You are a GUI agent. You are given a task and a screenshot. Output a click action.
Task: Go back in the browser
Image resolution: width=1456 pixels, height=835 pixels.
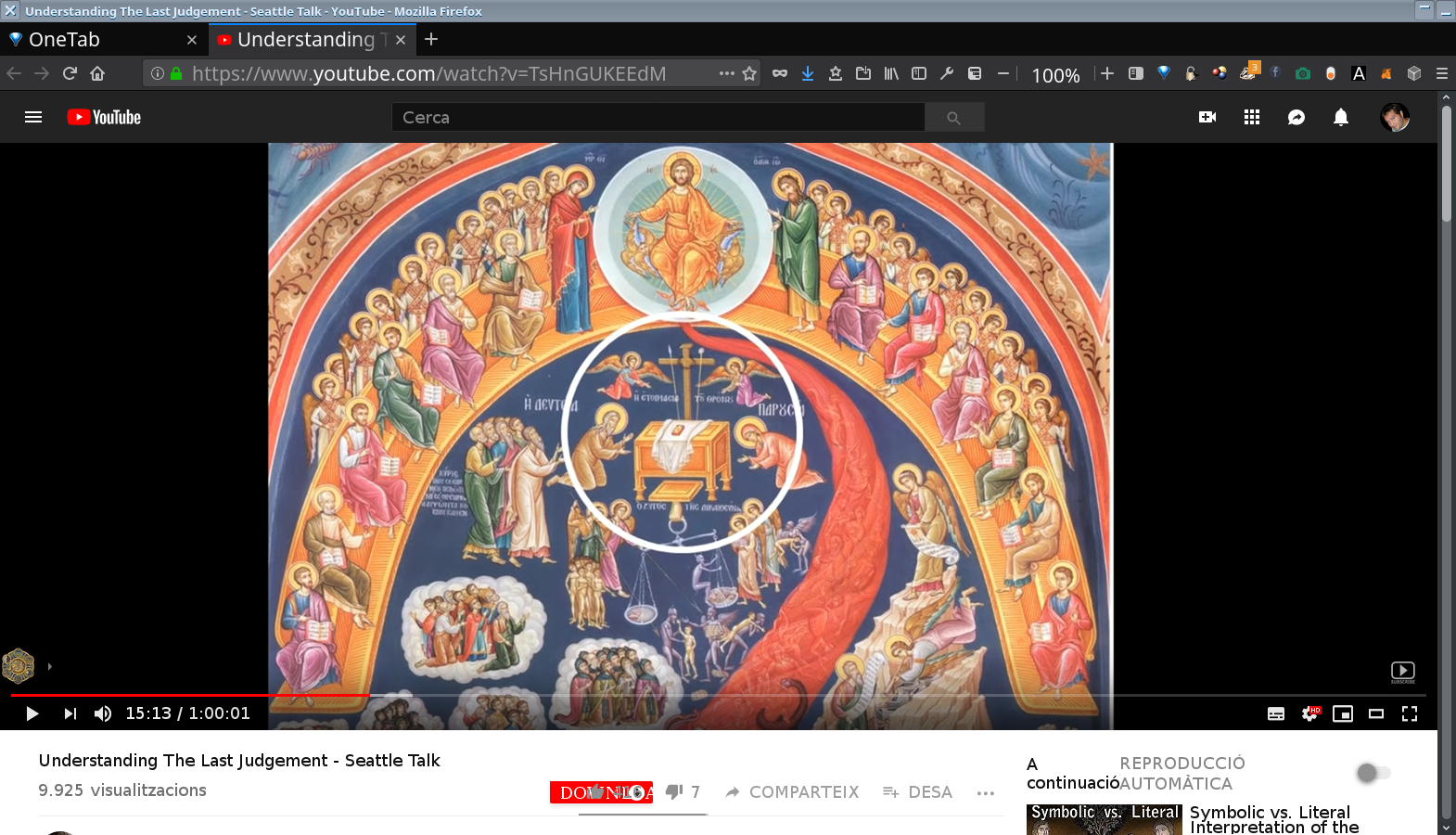(14, 73)
